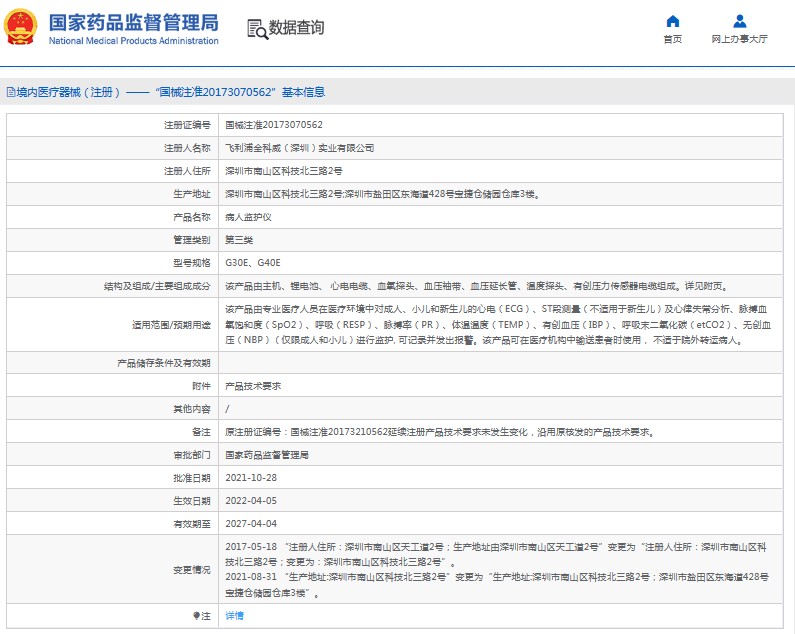Select the 数据查询 heading

coord(296,27)
